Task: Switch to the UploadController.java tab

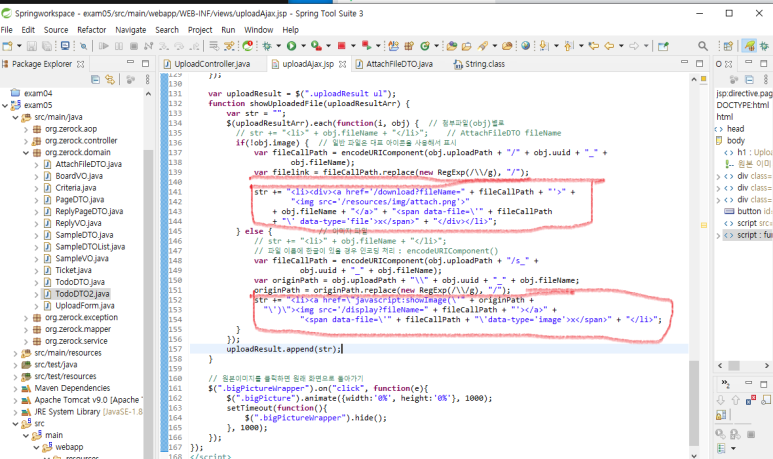Action: 212,64
